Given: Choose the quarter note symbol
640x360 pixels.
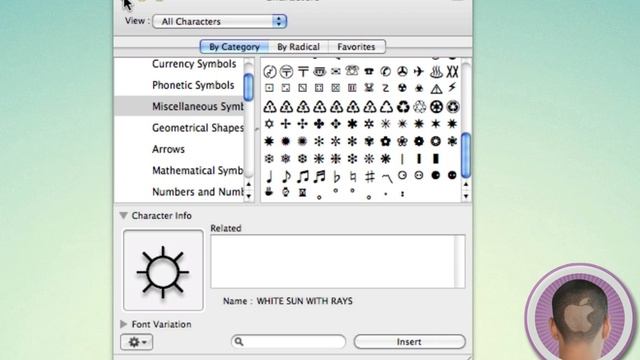Looking at the screenshot, I should click(269, 177).
